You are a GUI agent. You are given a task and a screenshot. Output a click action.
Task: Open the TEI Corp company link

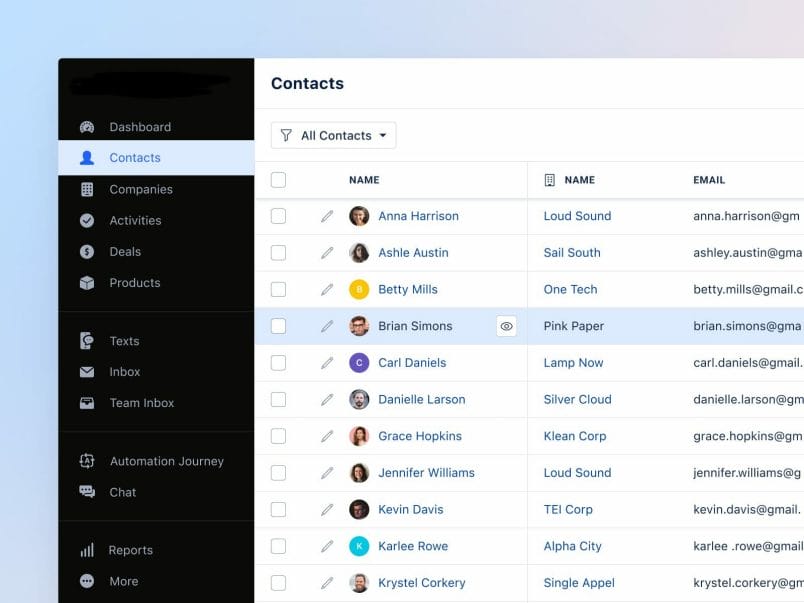[568, 510]
